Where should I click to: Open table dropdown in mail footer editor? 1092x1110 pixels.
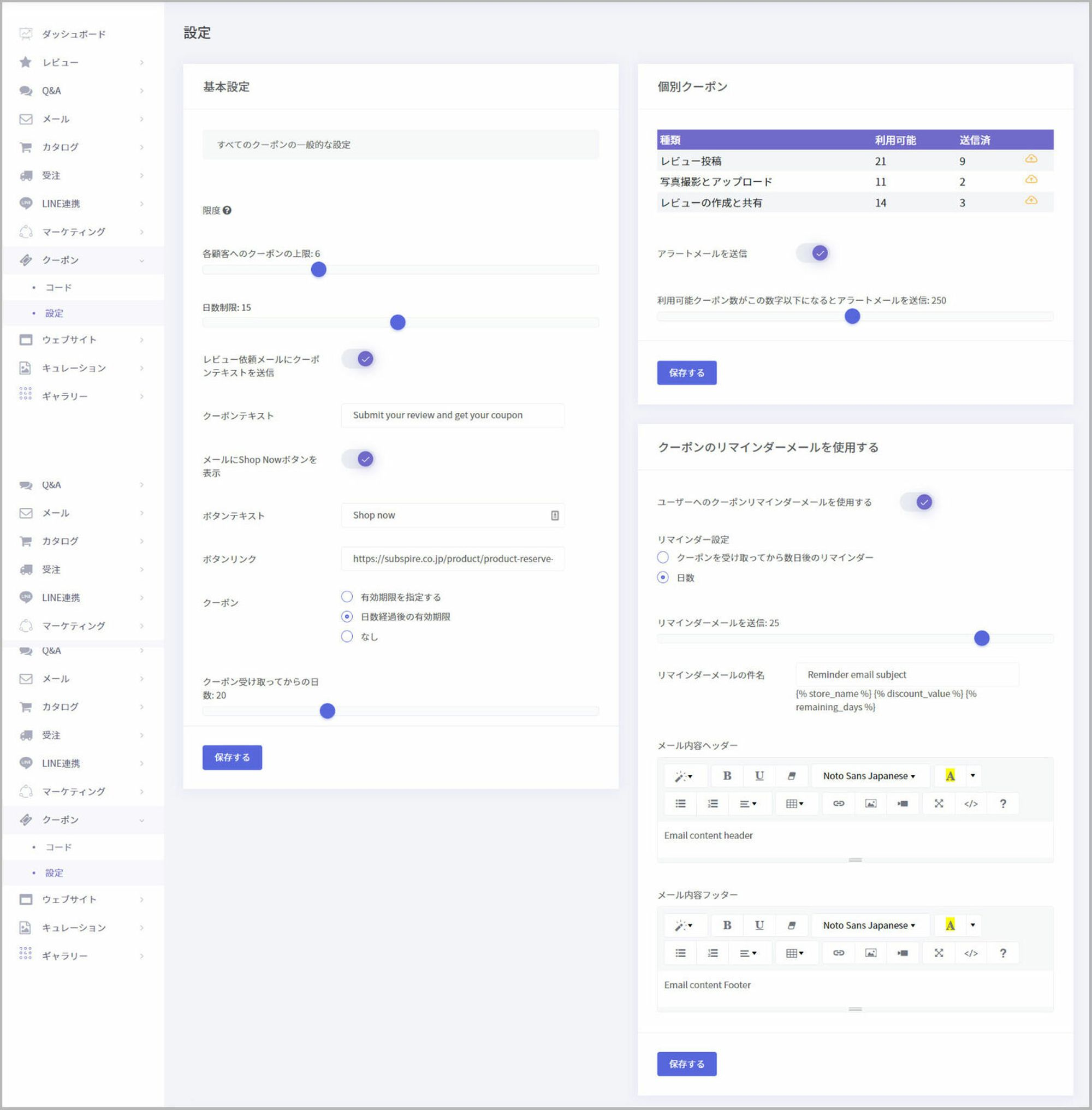794,953
